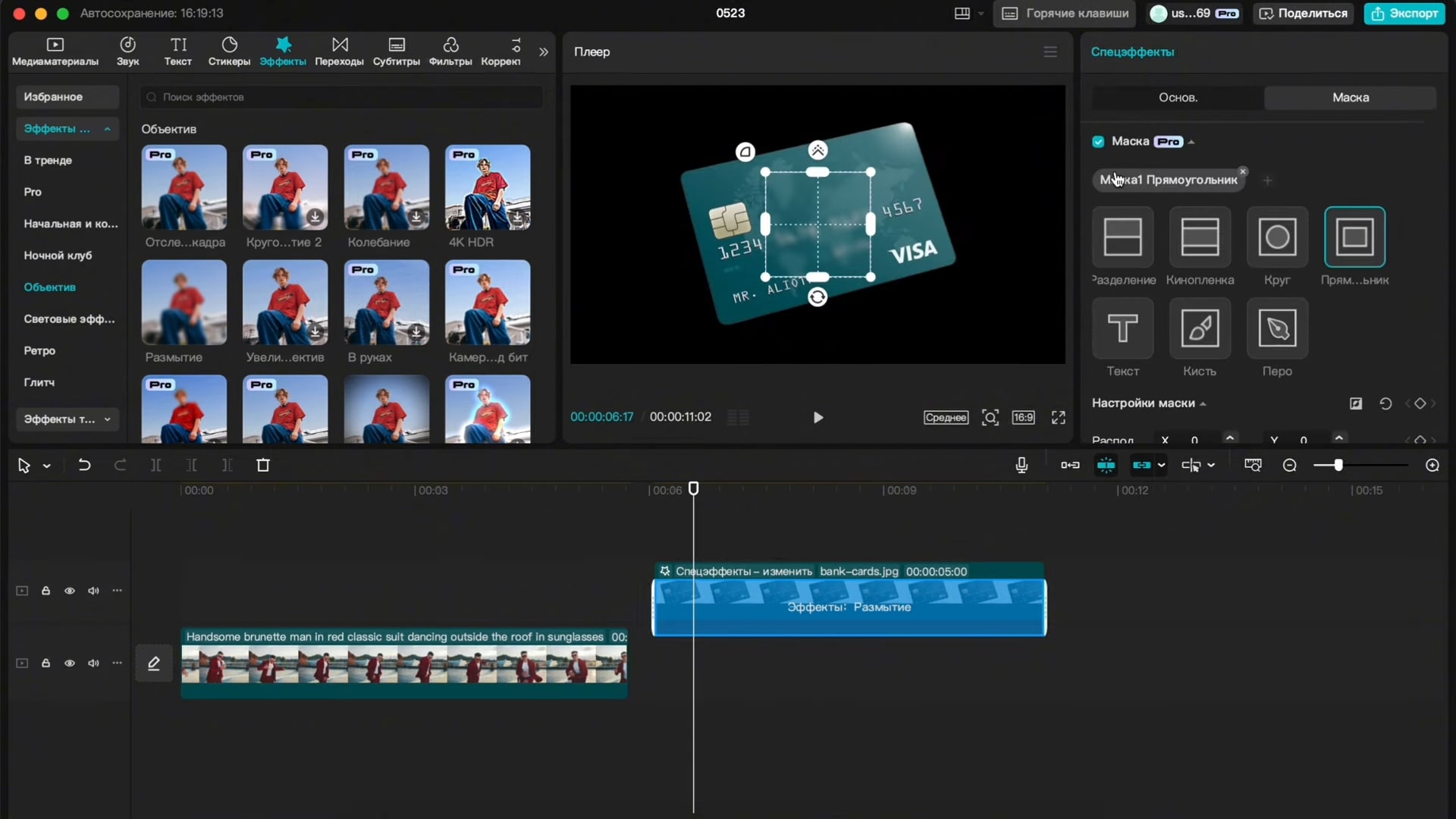Click the zoom-out timeline minus icon
Viewport: 1456px width, 819px height.
1289,465
